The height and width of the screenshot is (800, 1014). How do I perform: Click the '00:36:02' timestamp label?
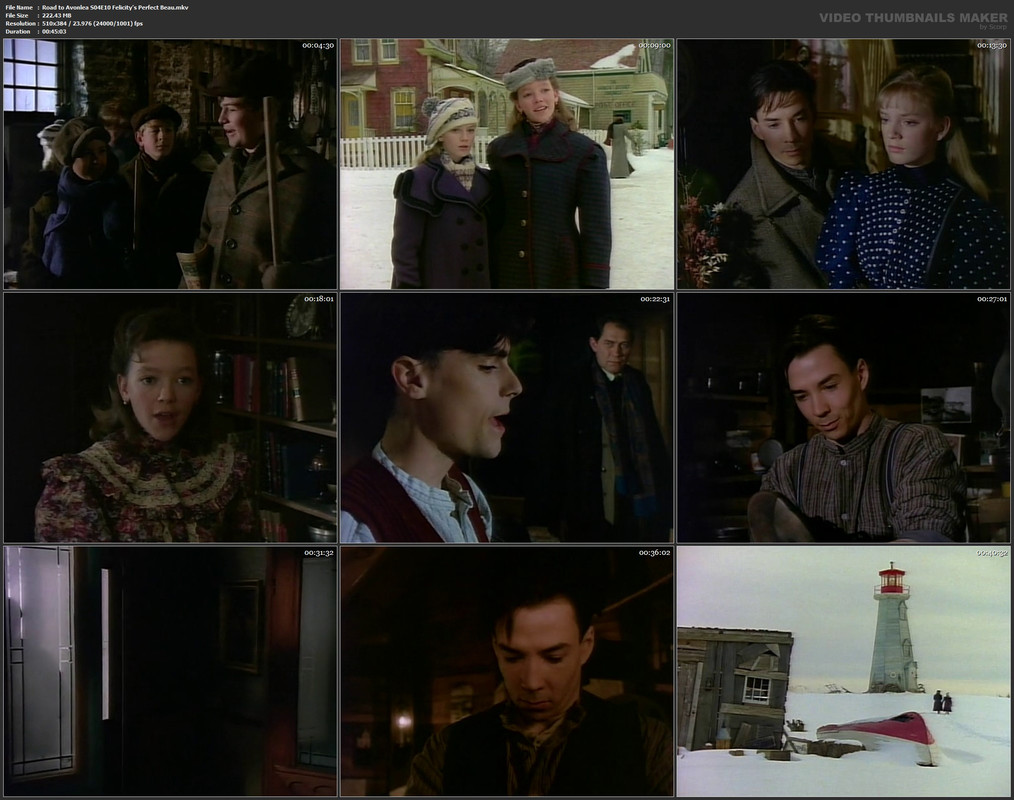pos(654,552)
